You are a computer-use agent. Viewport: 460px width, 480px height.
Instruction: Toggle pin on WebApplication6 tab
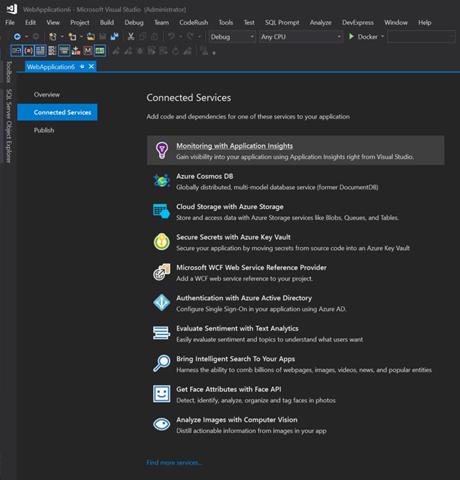(x=82, y=67)
